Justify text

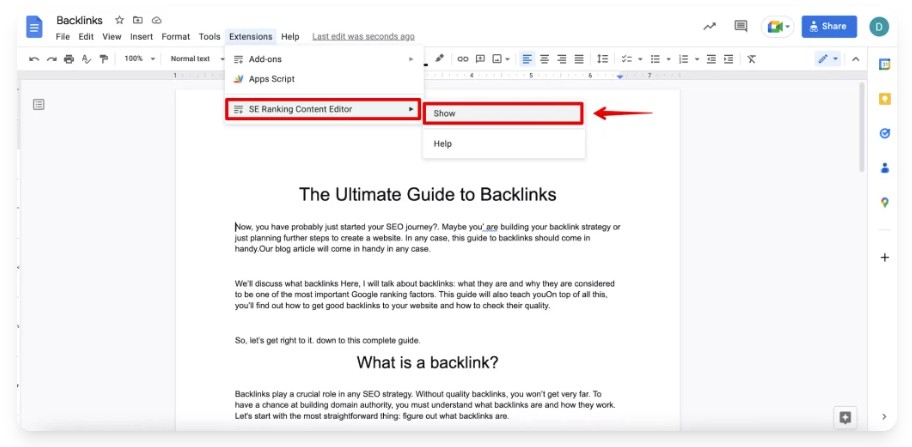[579, 59]
